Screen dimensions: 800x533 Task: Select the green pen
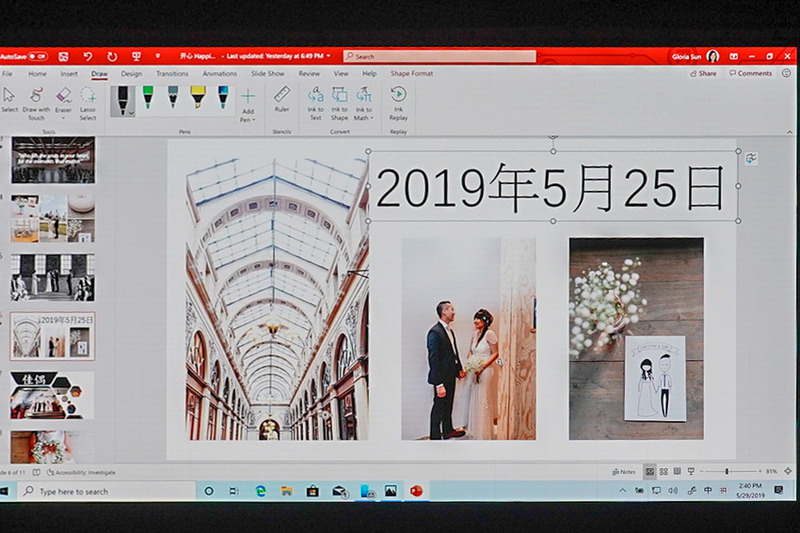click(148, 97)
